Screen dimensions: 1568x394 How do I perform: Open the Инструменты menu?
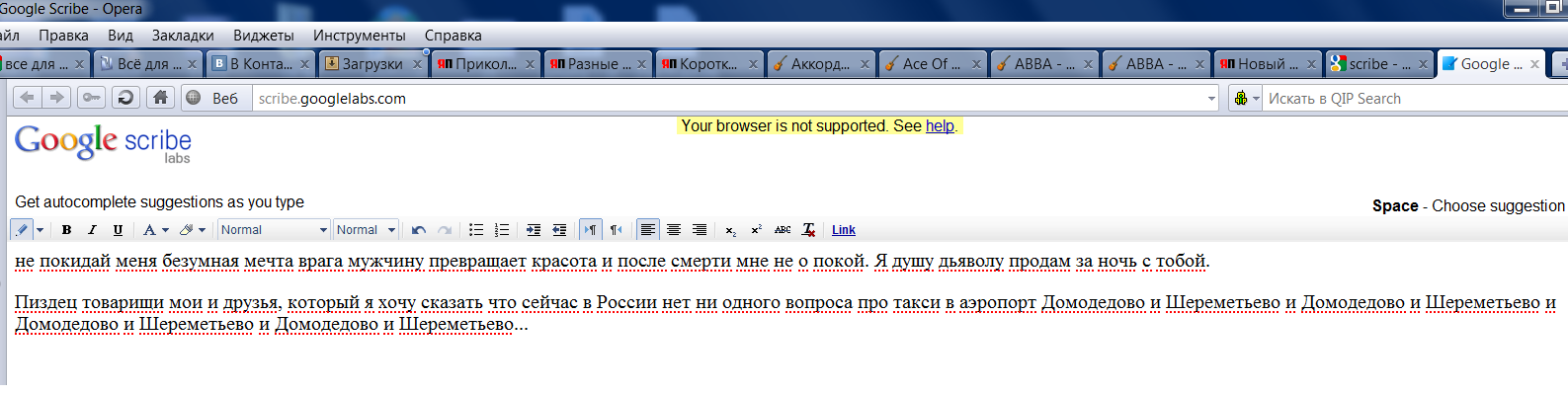(360, 35)
